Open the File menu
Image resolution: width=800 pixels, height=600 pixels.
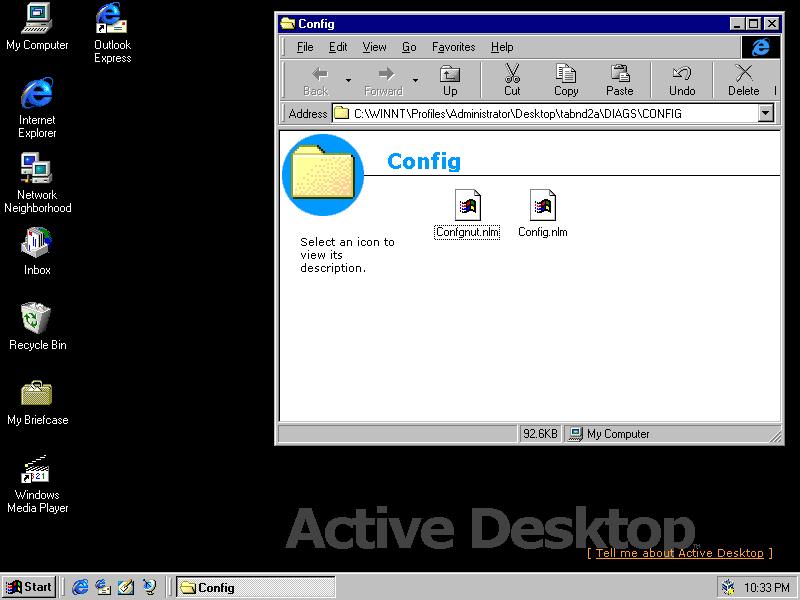(305, 47)
